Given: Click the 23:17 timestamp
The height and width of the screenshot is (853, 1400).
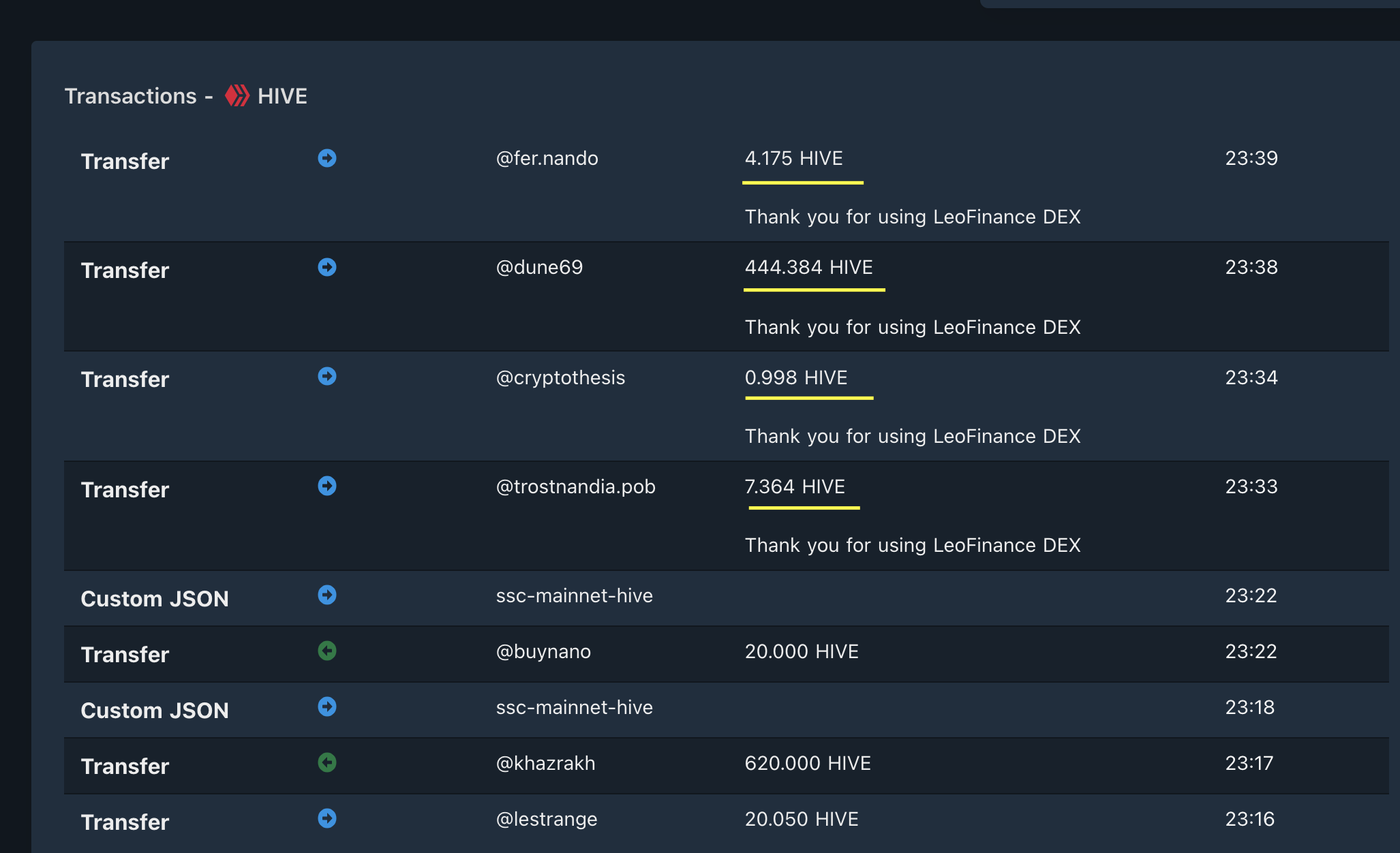Looking at the screenshot, I should [1249, 763].
